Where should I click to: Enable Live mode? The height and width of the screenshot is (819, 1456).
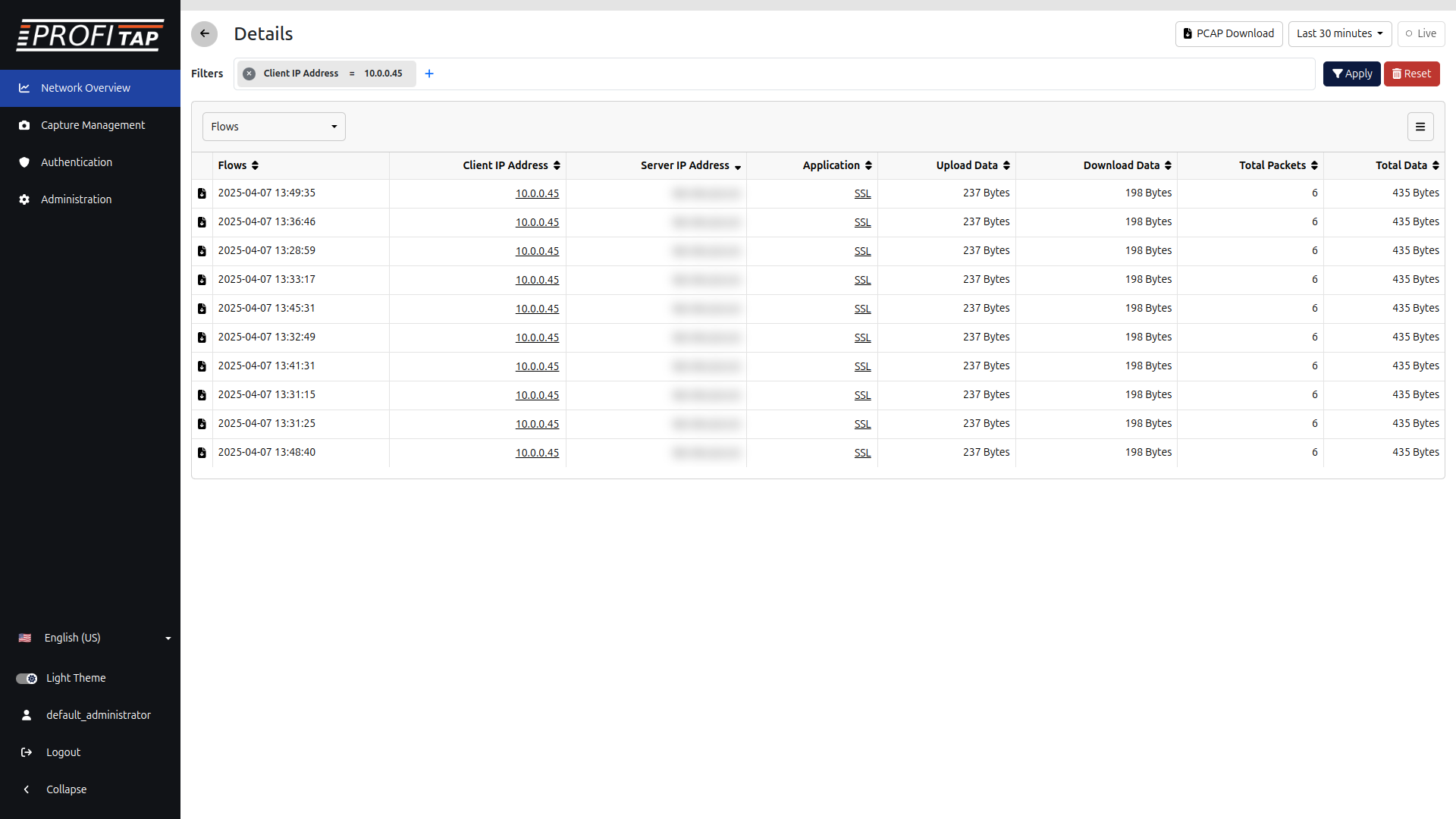[1420, 33]
